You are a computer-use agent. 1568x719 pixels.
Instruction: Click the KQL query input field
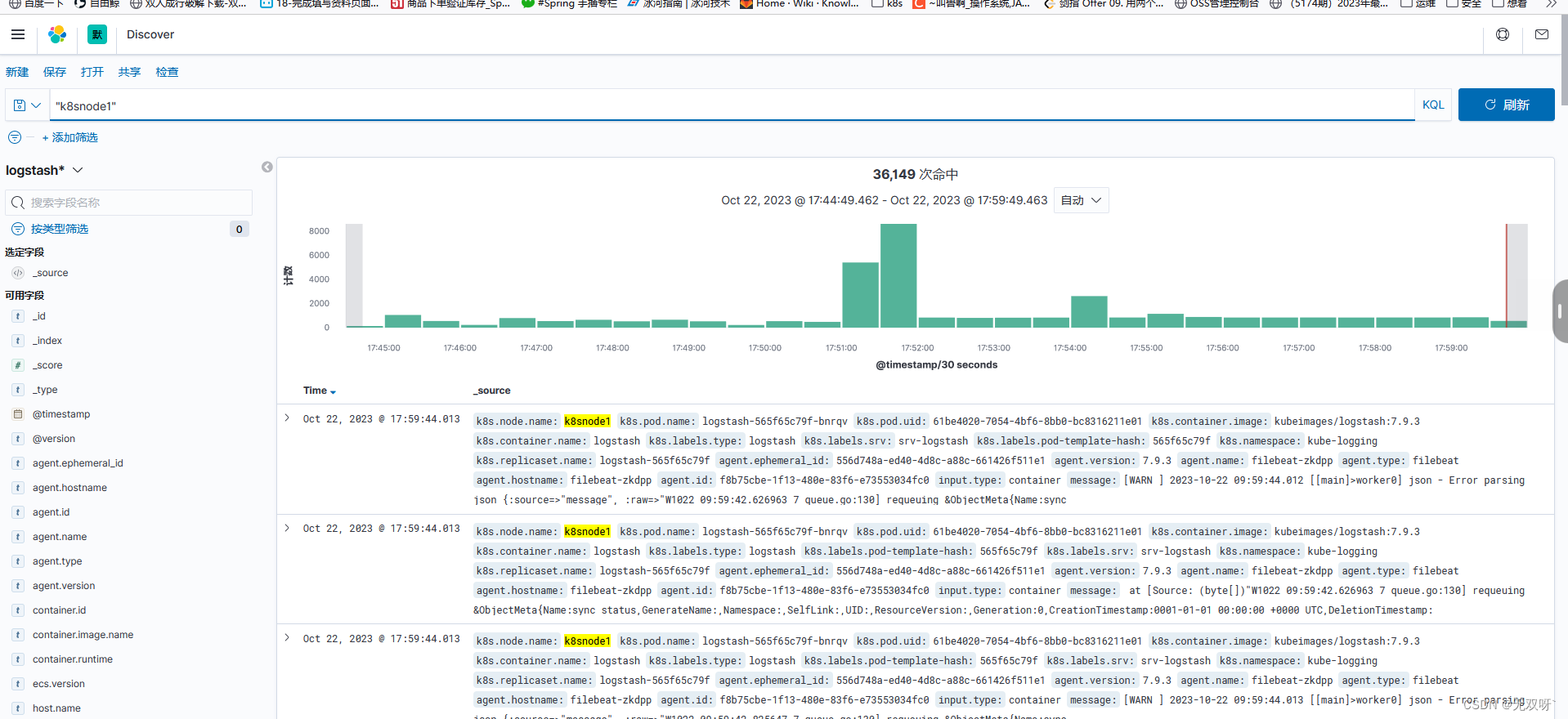pos(732,105)
